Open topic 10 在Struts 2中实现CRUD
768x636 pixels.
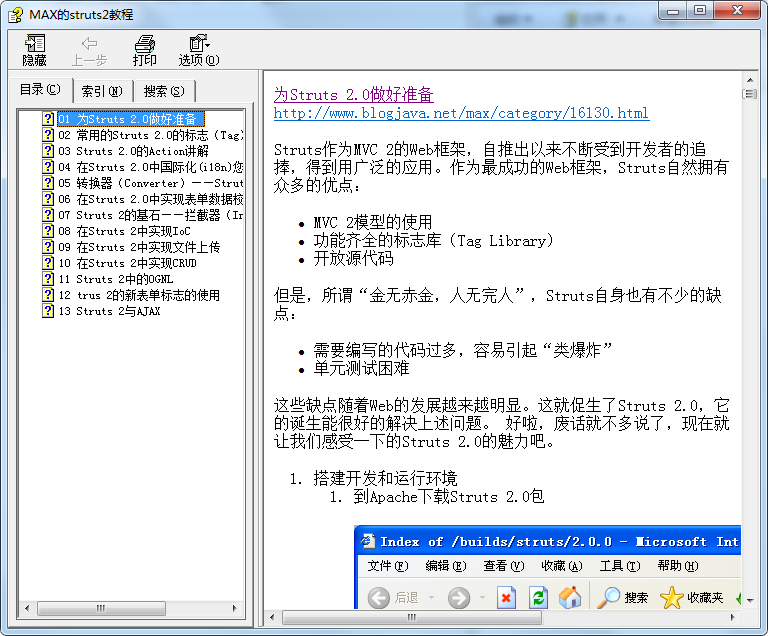pos(136,263)
